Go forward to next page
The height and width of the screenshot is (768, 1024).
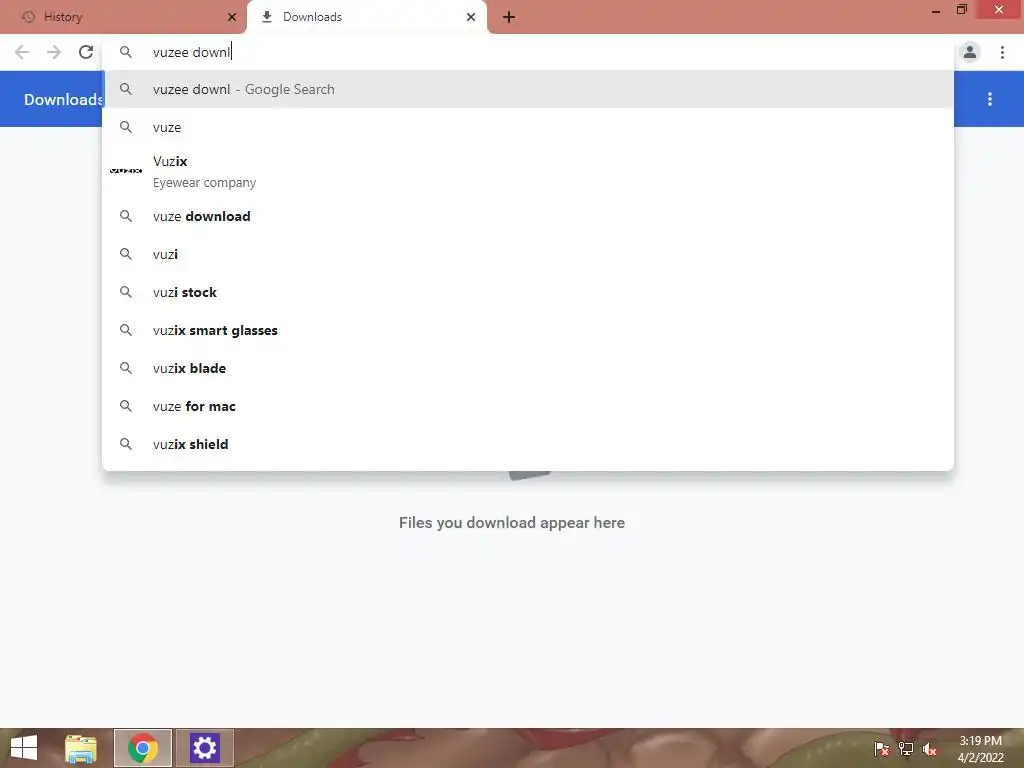tap(54, 52)
